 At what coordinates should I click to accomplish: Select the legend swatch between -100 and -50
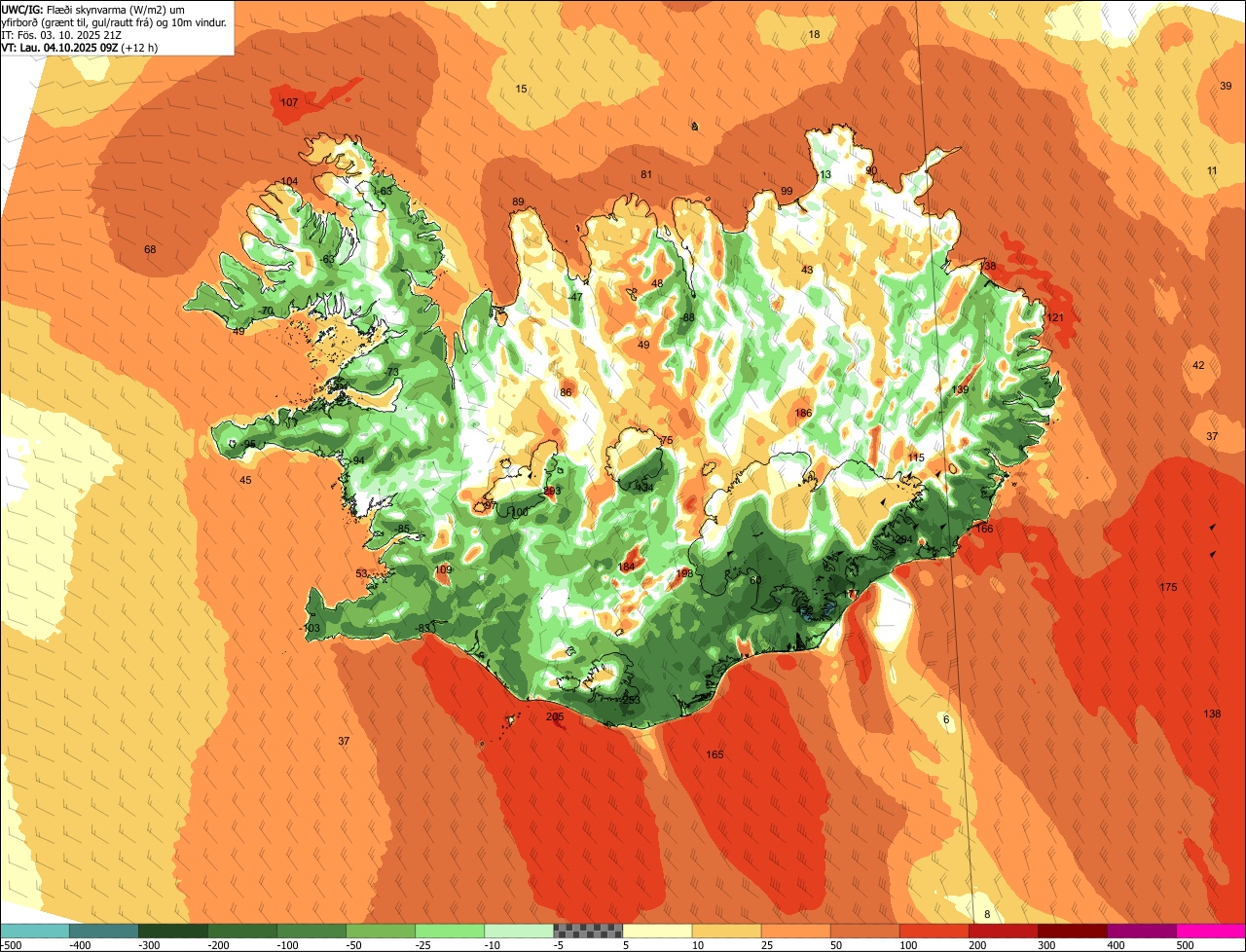click(x=311, y=931)
